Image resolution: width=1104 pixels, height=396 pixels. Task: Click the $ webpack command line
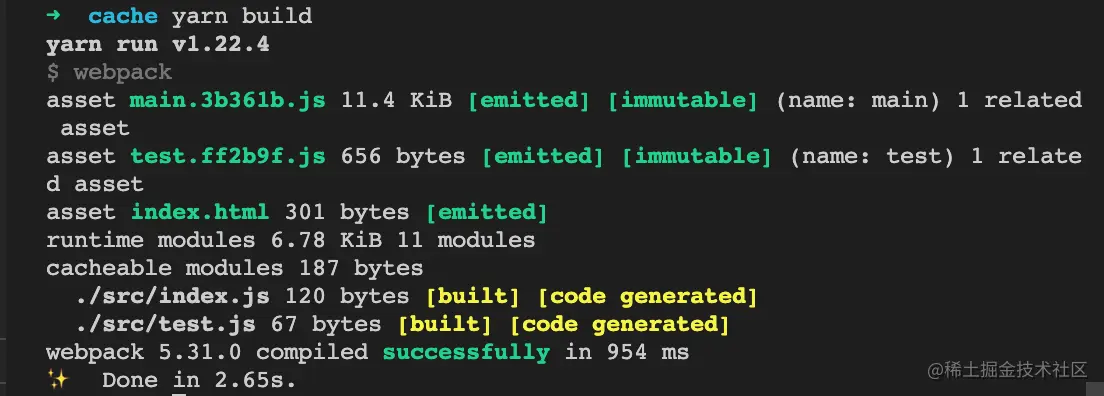109,72
